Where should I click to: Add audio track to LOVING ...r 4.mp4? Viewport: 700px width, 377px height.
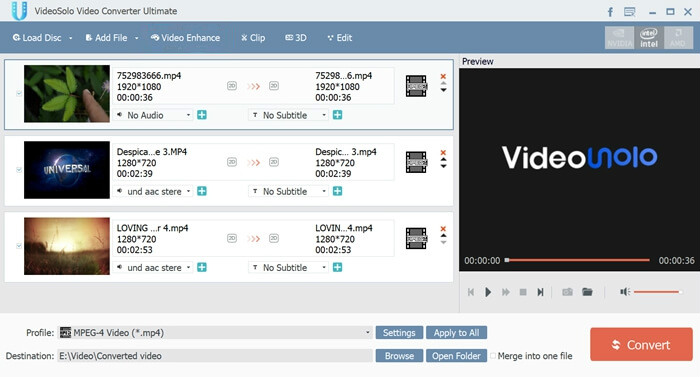coord(202,267)
